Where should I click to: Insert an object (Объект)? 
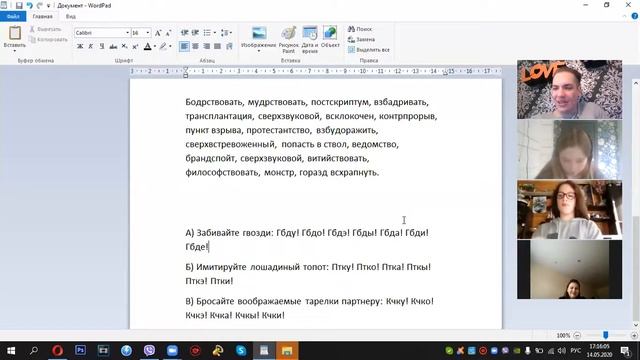[330, 38]
